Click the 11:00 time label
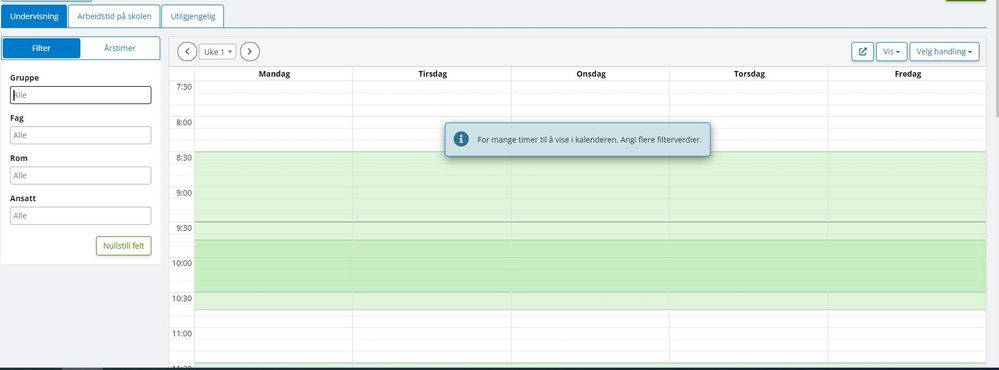The height and width of the screenshot is (370, 999). coord(182,333)
